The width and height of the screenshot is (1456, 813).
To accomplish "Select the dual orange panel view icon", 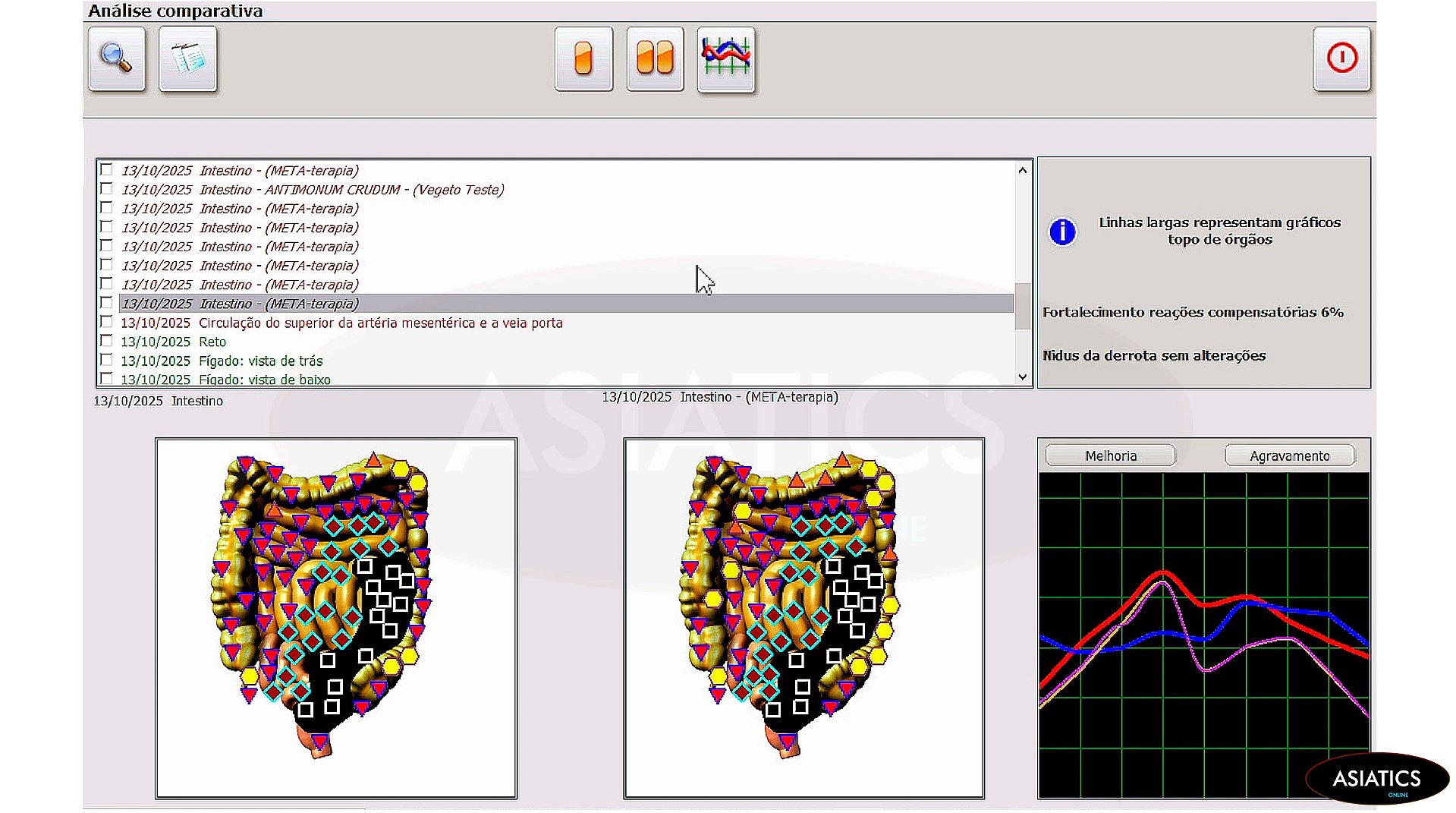I will pyautogui.click(x=655, y=58).
